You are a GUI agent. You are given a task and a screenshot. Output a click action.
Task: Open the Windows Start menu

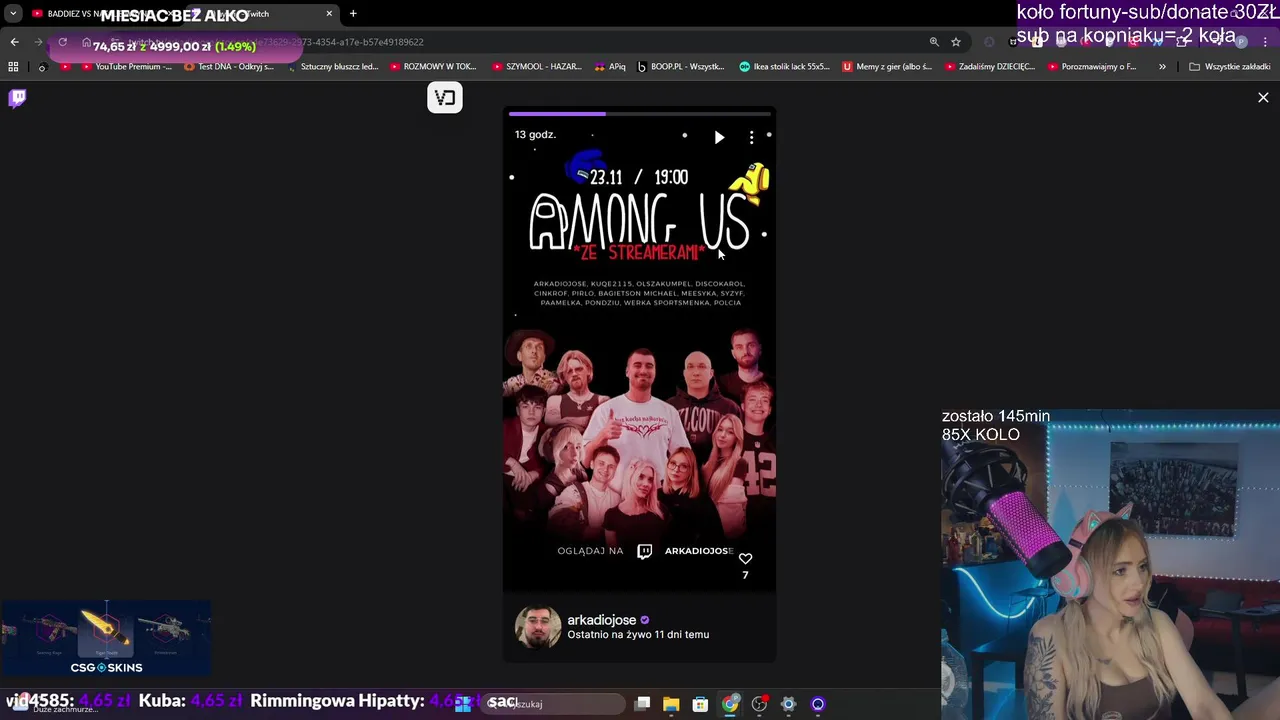[x=463, y=704]
